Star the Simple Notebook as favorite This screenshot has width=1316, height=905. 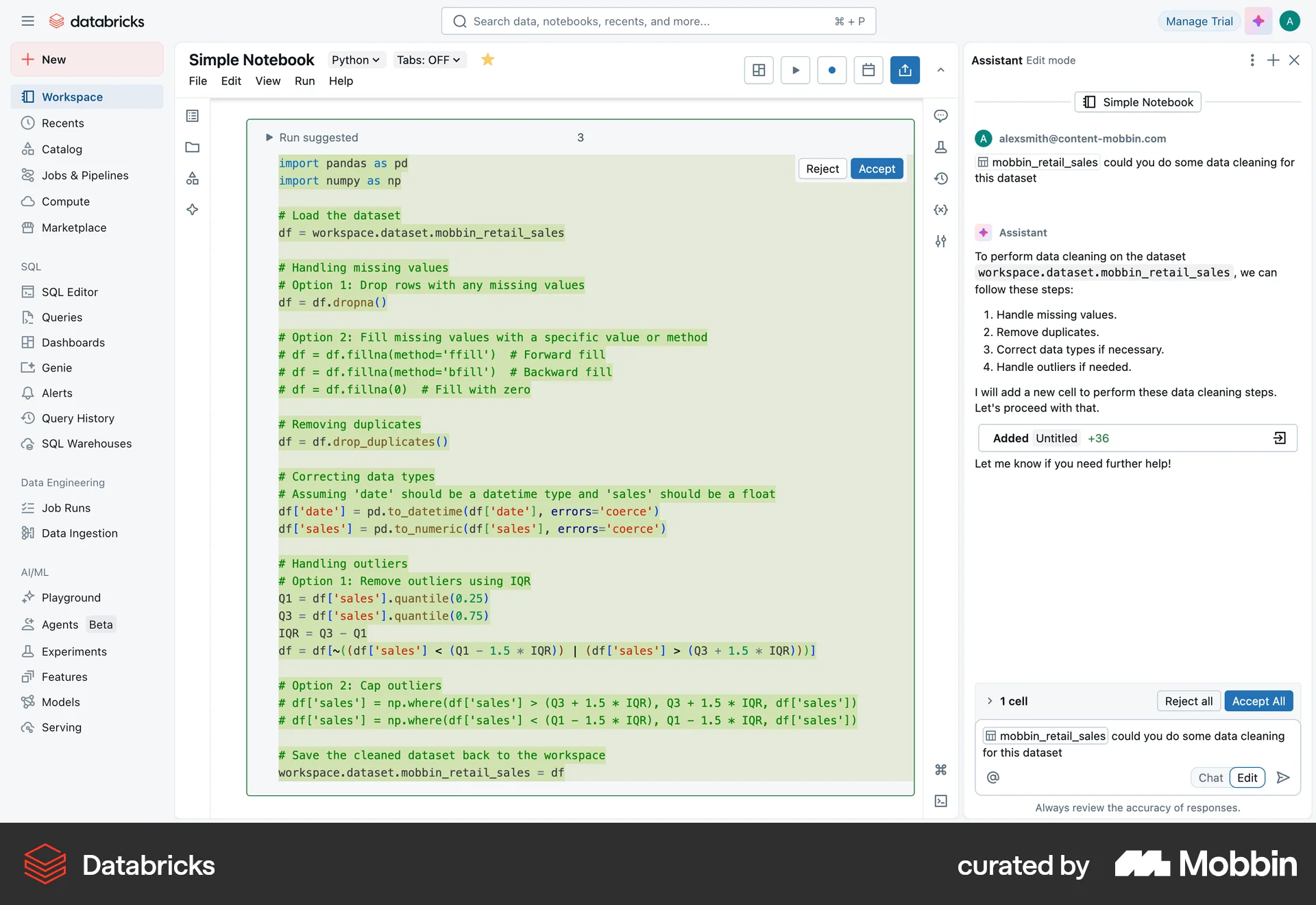pyautogui.click(x=487, y=60)
